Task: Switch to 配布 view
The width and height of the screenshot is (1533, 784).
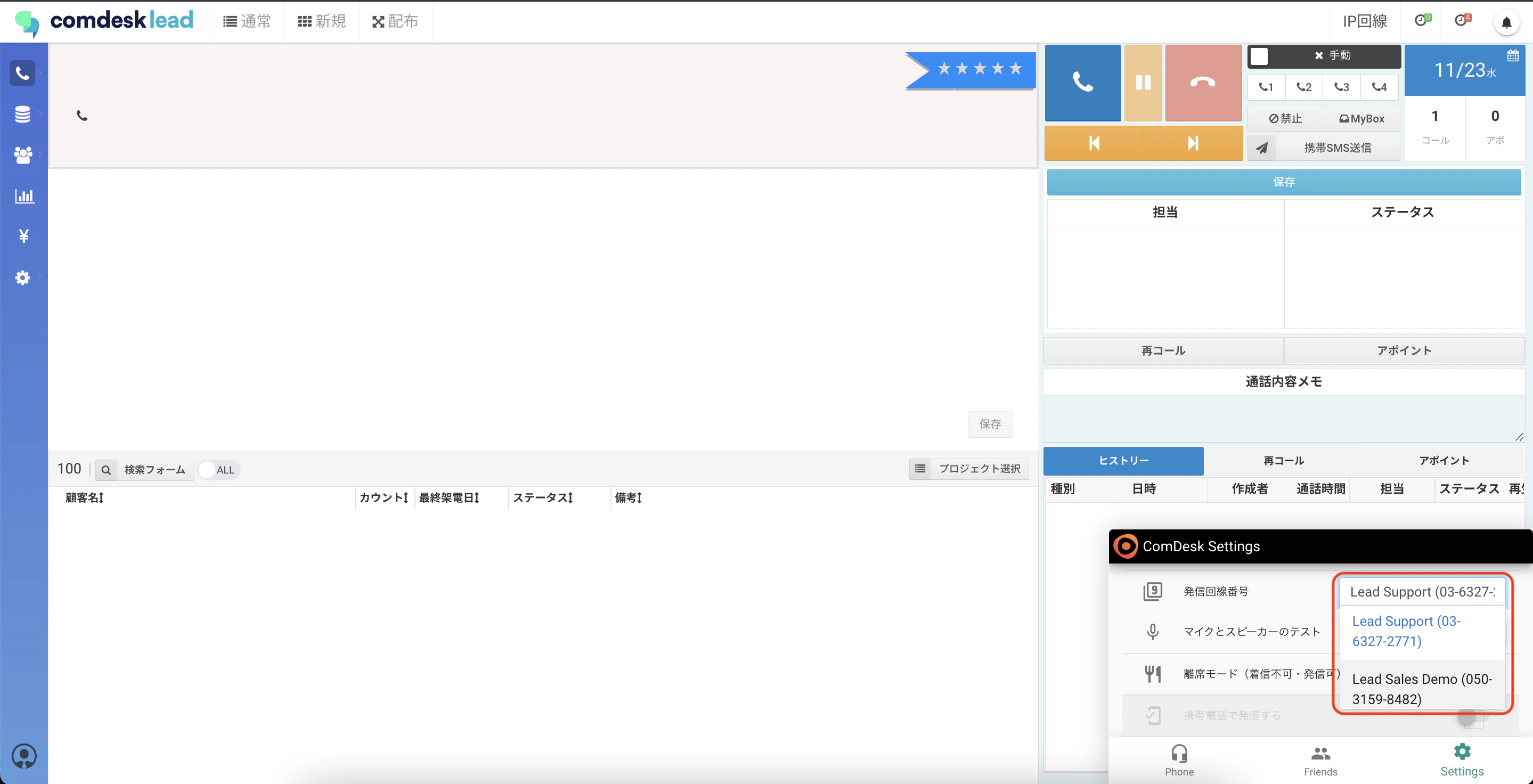Action: pos(395,21)
